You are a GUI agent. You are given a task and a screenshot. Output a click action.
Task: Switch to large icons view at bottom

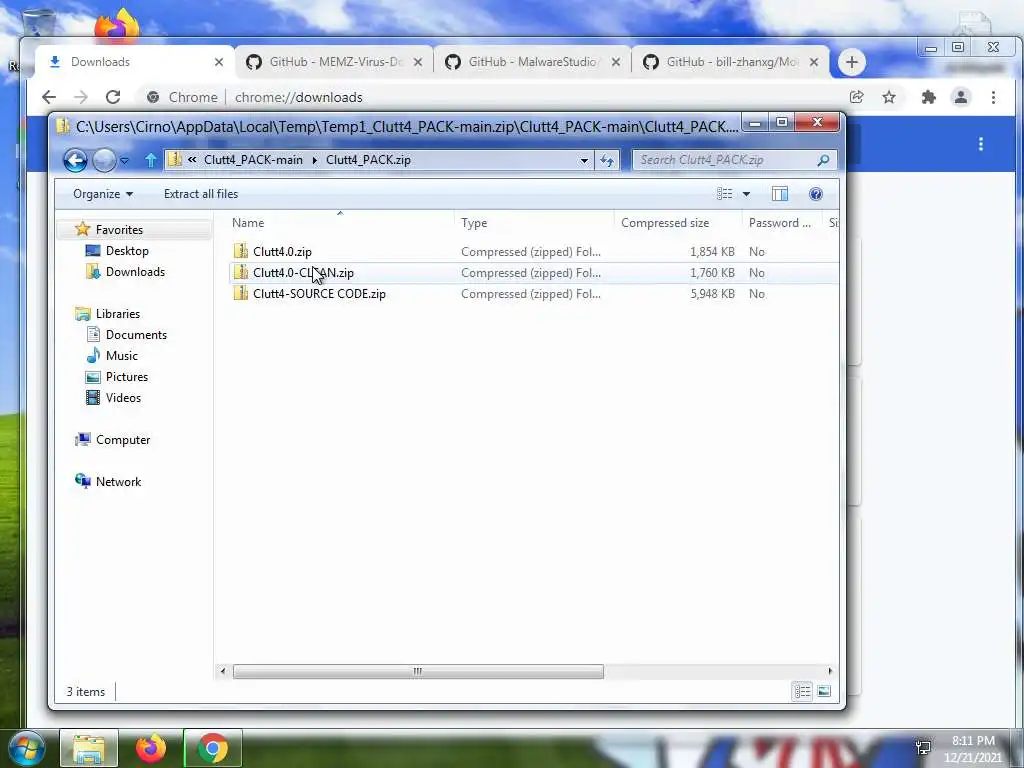[824, 691]
